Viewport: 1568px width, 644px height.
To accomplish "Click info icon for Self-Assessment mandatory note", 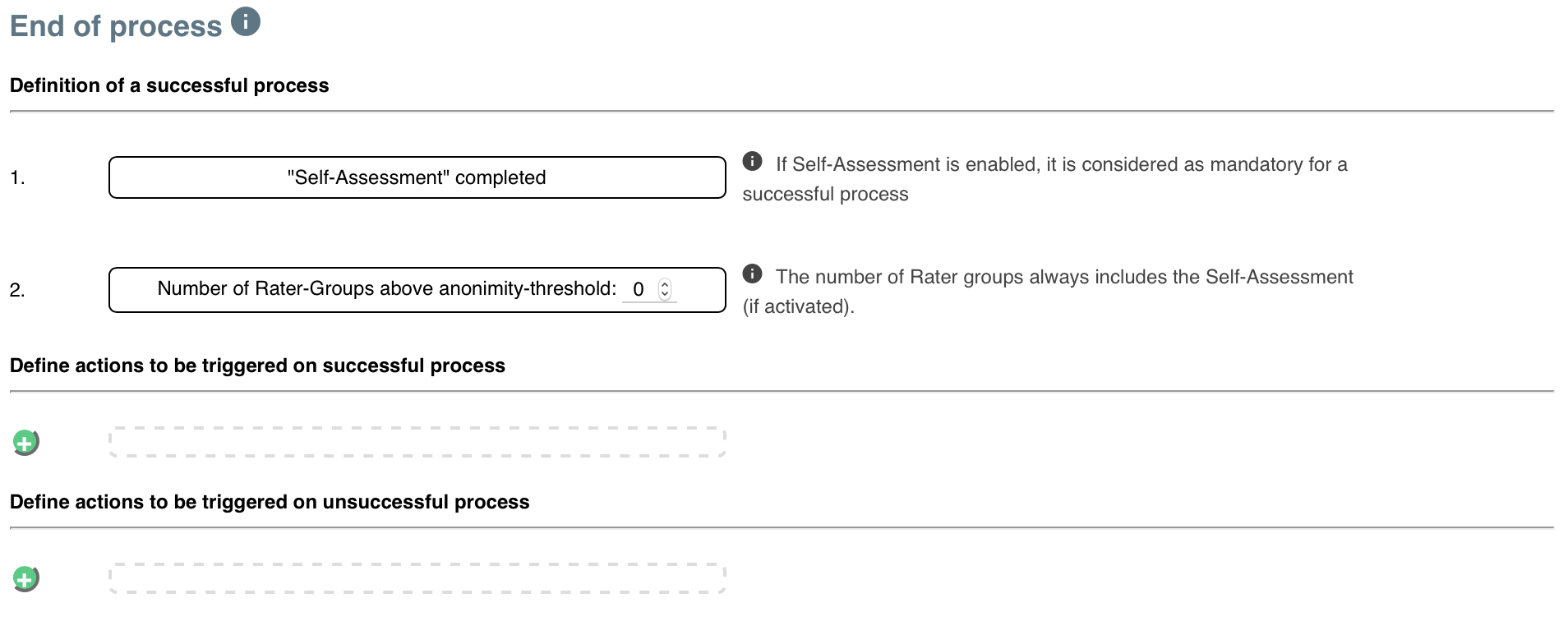I will [752, 161].
